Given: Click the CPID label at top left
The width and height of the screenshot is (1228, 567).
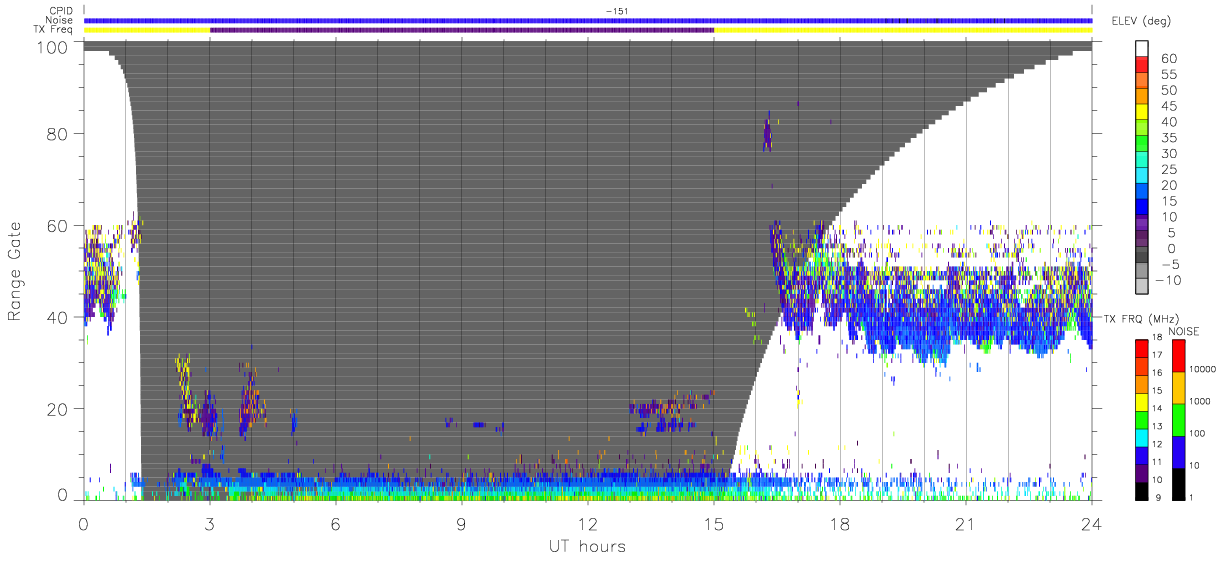Looking at the screenshot, I should (59, 11).
